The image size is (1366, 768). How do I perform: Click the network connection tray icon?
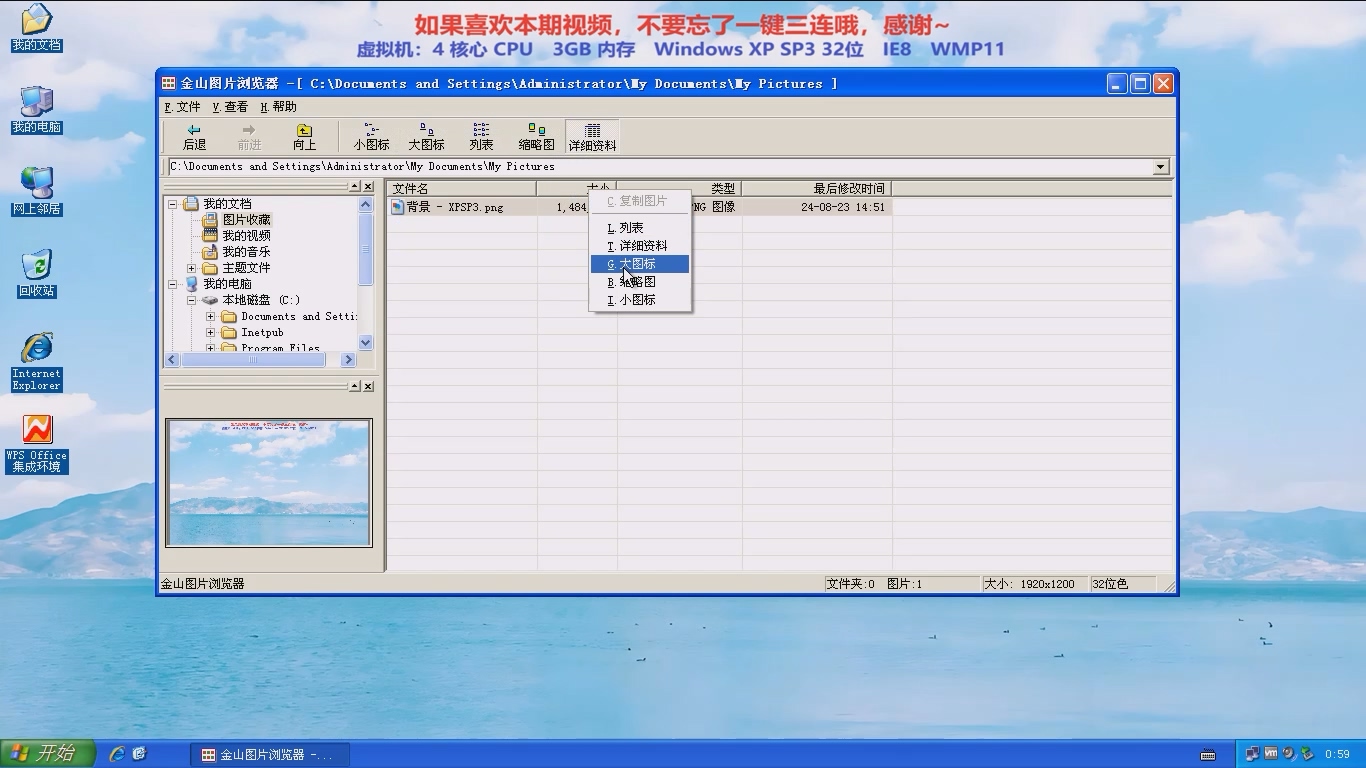(1253, 754)
